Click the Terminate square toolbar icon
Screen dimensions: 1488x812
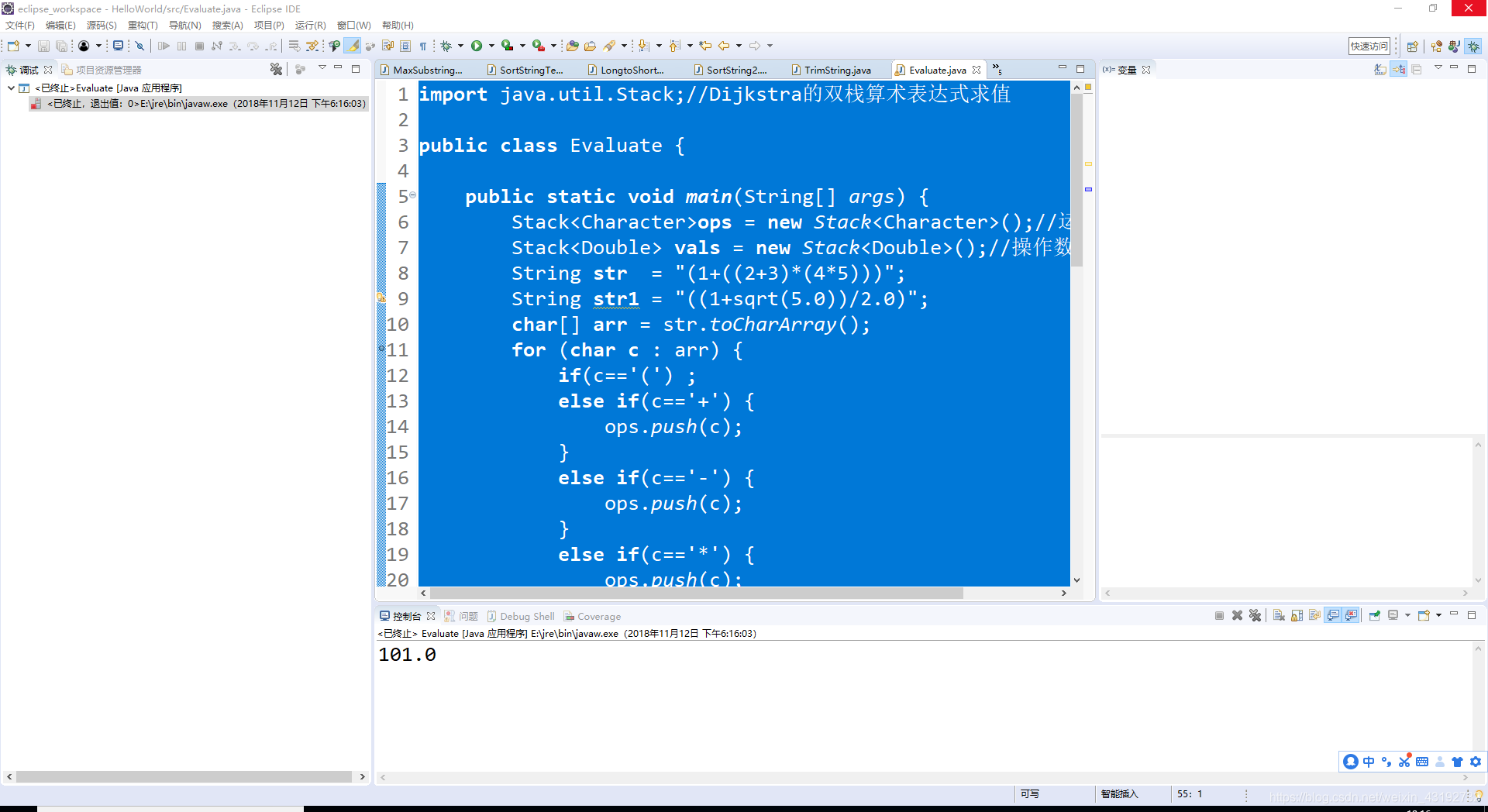tap(199, 46)
